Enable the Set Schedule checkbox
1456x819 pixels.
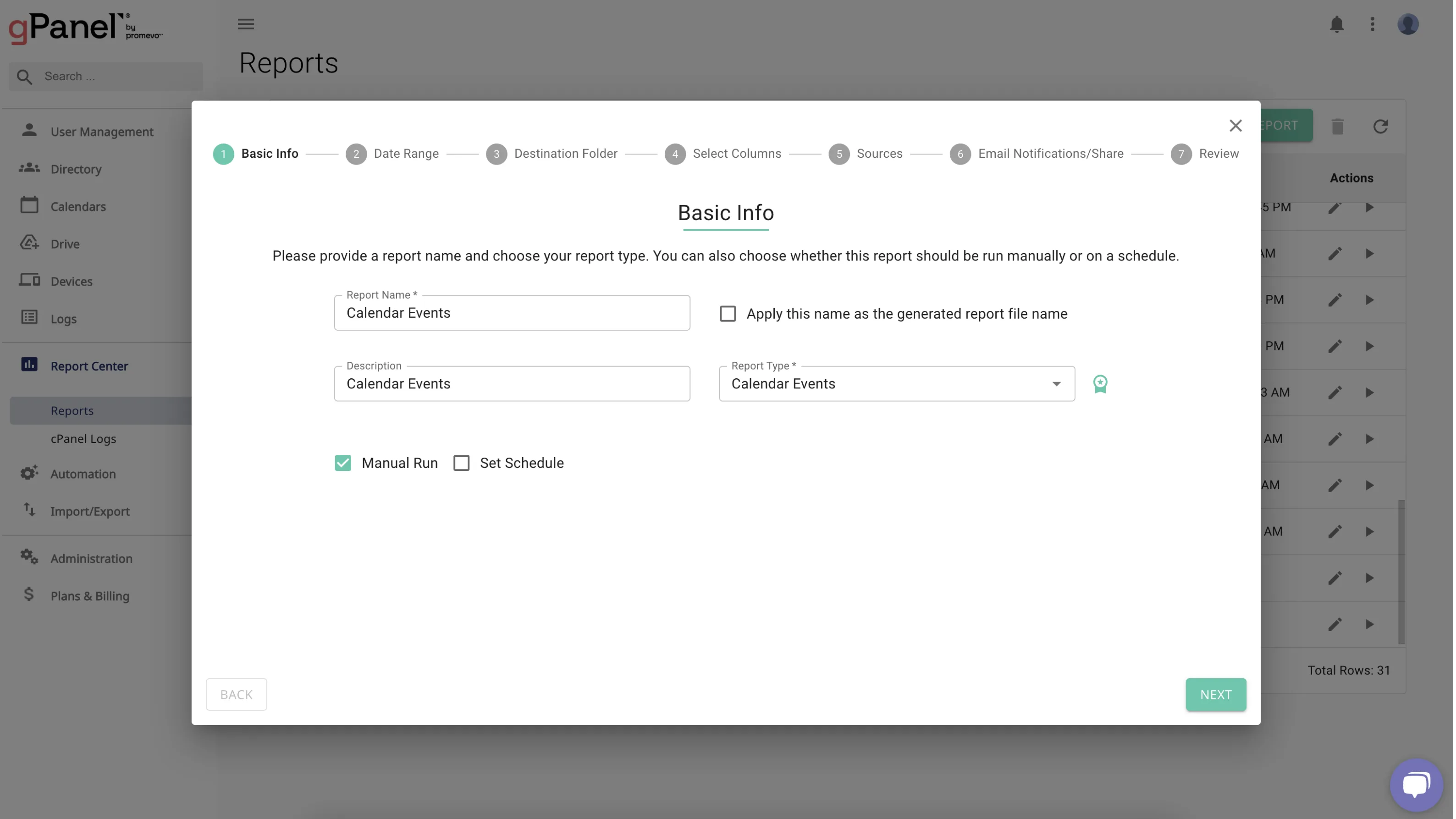[461, 463]
